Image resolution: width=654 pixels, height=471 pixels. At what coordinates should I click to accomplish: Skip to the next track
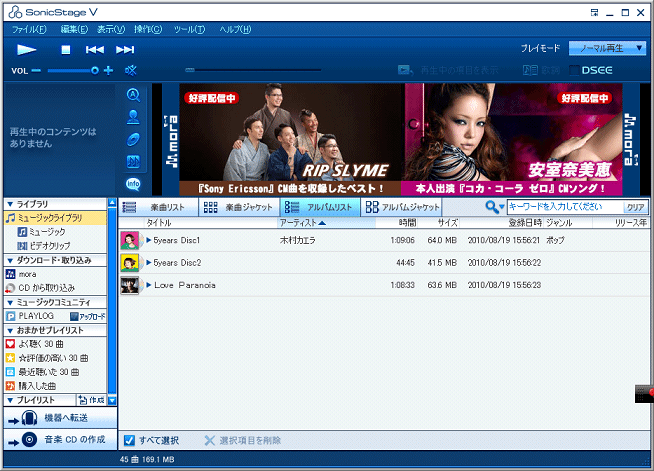125,50
